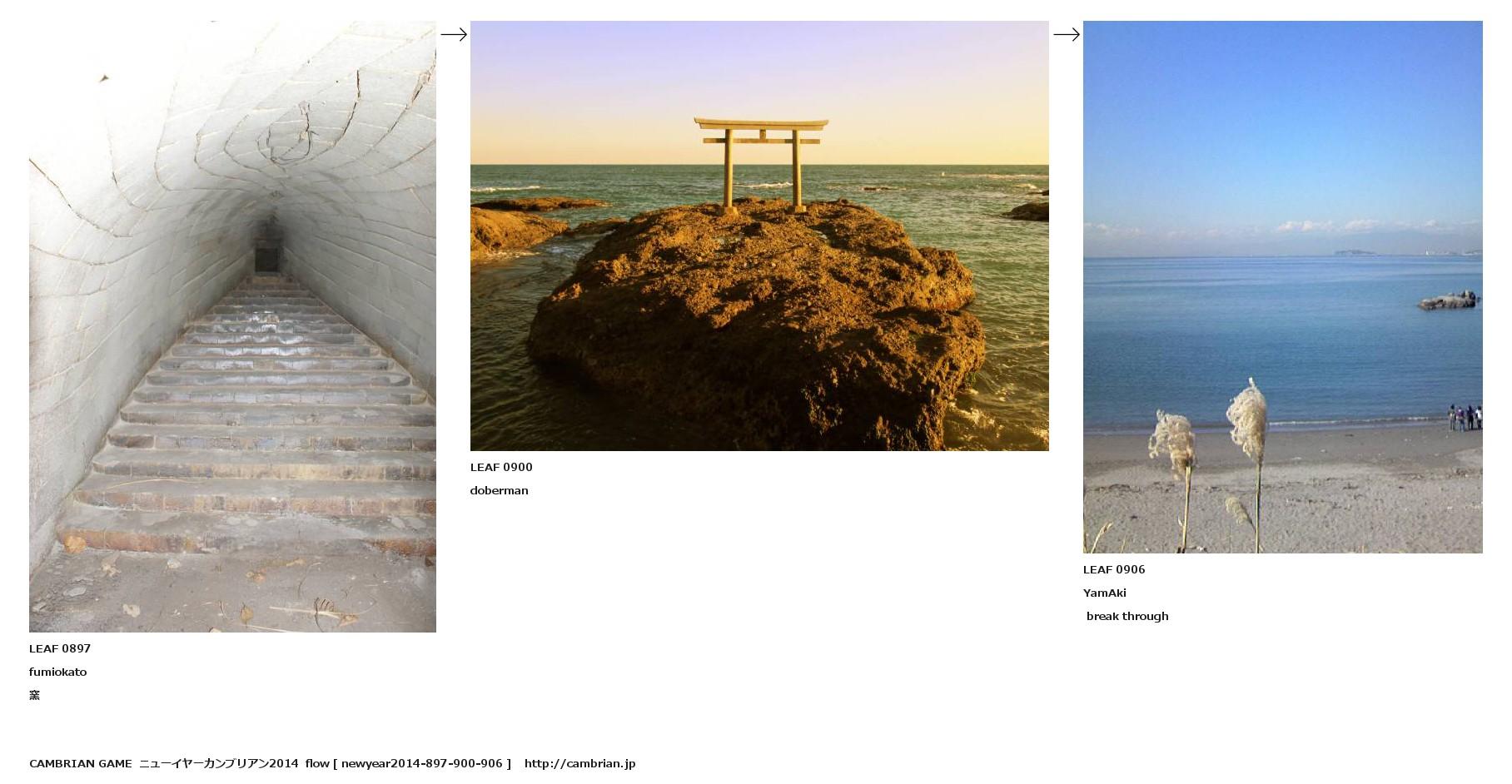This screenshot has height=784, width=1512.
Task: Click the dark doorway atop the stairs
Action: click(267, 248)
